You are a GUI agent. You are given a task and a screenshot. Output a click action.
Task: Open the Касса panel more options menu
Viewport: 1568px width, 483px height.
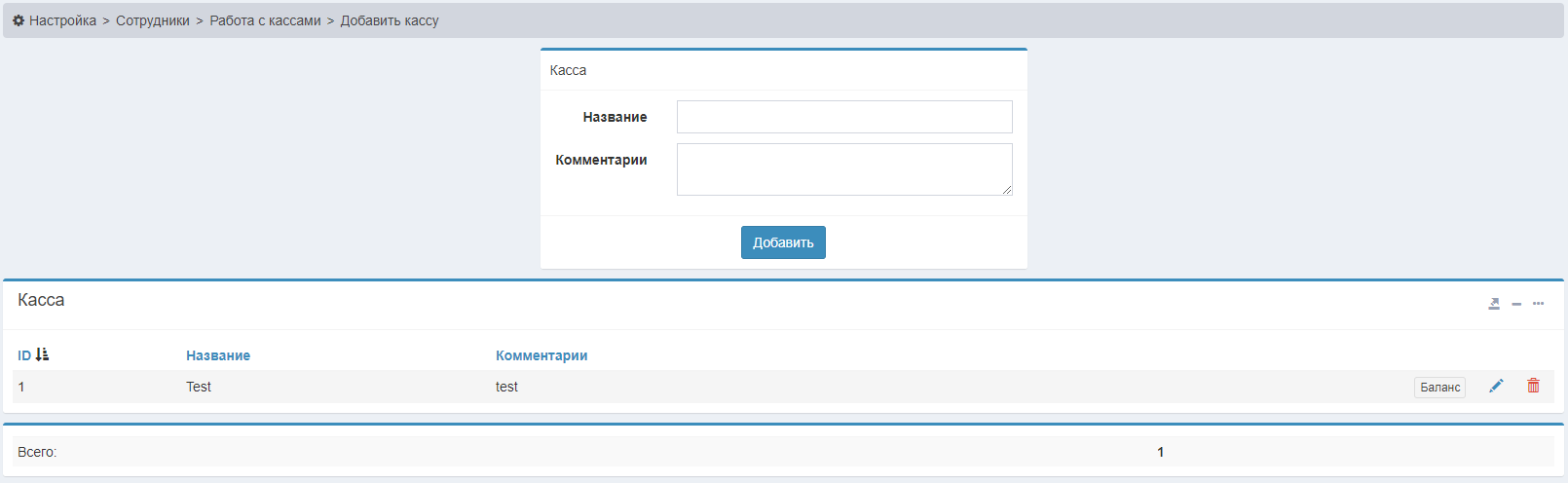pos(1539,304)
